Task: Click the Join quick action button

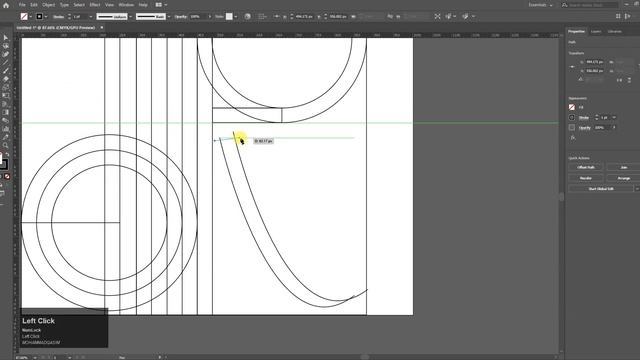Action: pyautogui.click(x=623, y=167)
